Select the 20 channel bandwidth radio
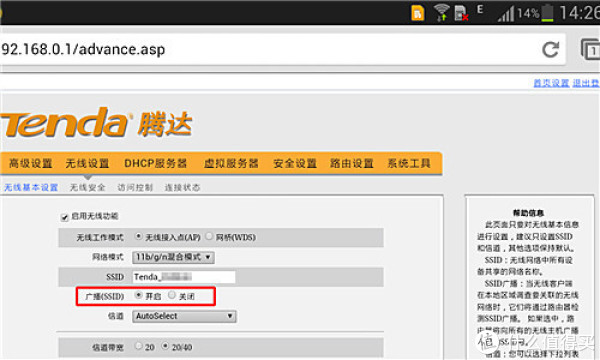The image size is (600, 360). point(139,346)
